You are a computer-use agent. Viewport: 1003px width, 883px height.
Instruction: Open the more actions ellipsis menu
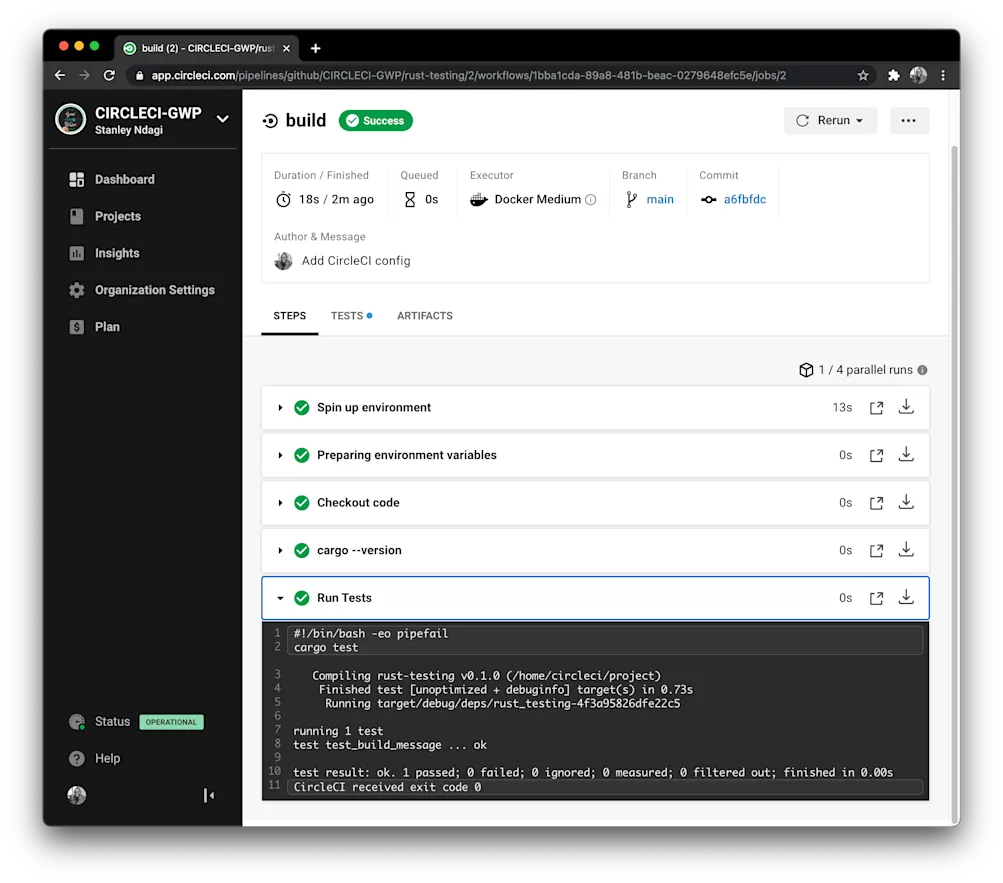(x=909, y=120)
